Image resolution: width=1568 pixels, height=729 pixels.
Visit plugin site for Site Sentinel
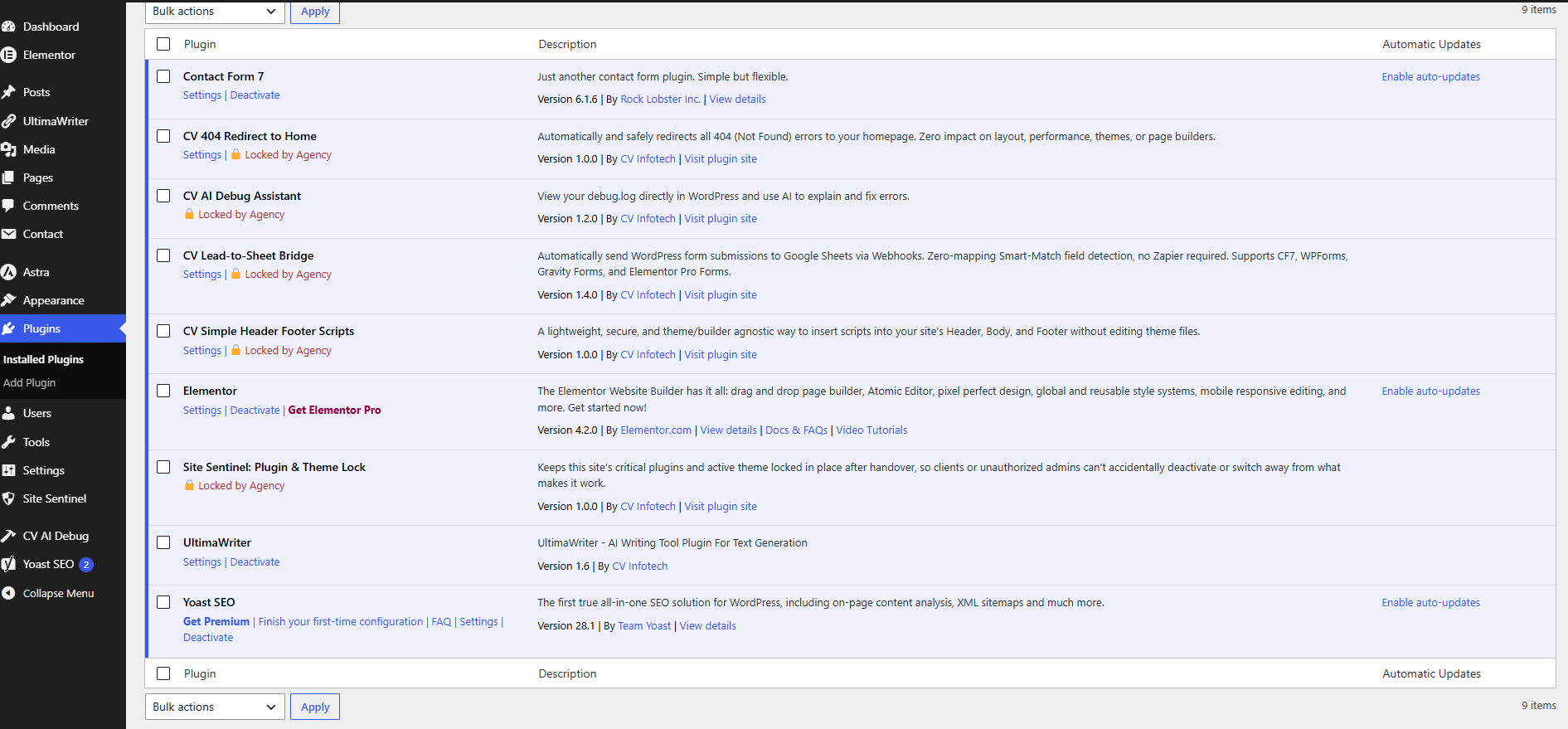click(x=721, y=507)
